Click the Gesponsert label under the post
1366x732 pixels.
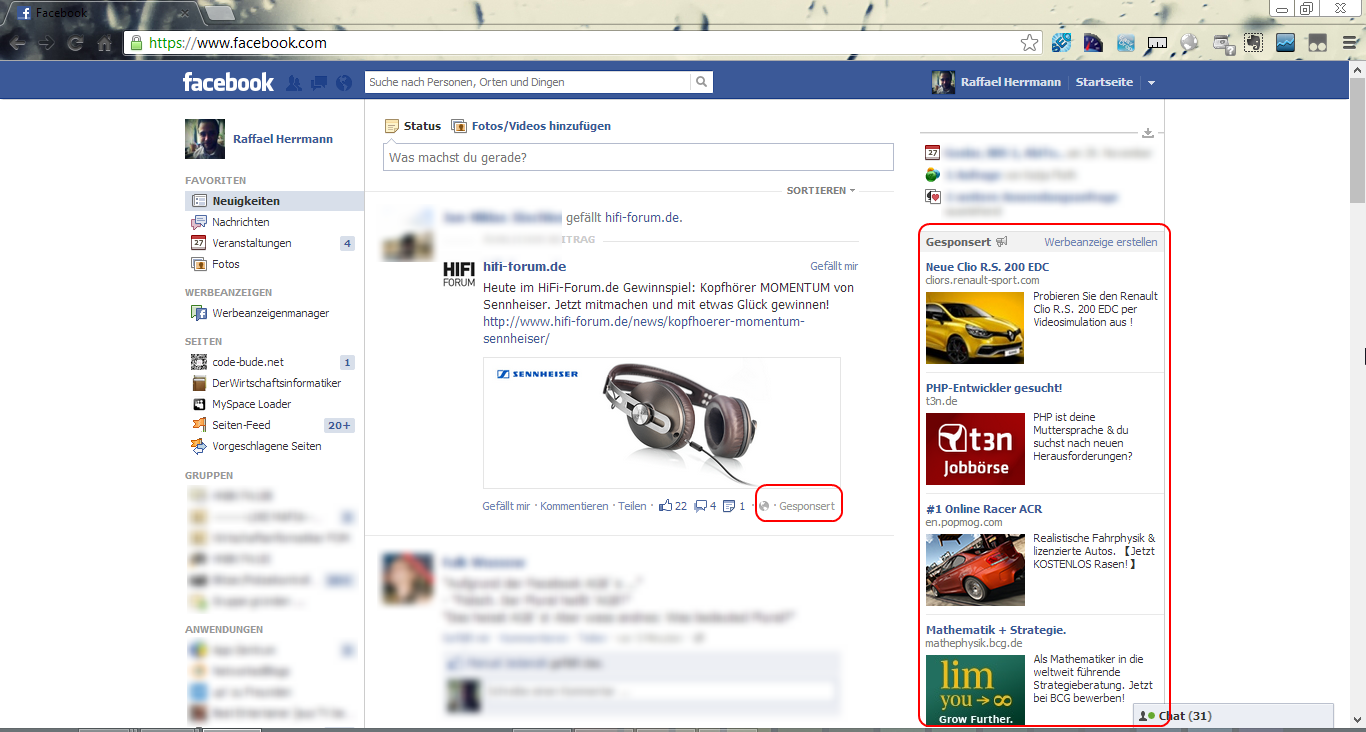point(807,506)
